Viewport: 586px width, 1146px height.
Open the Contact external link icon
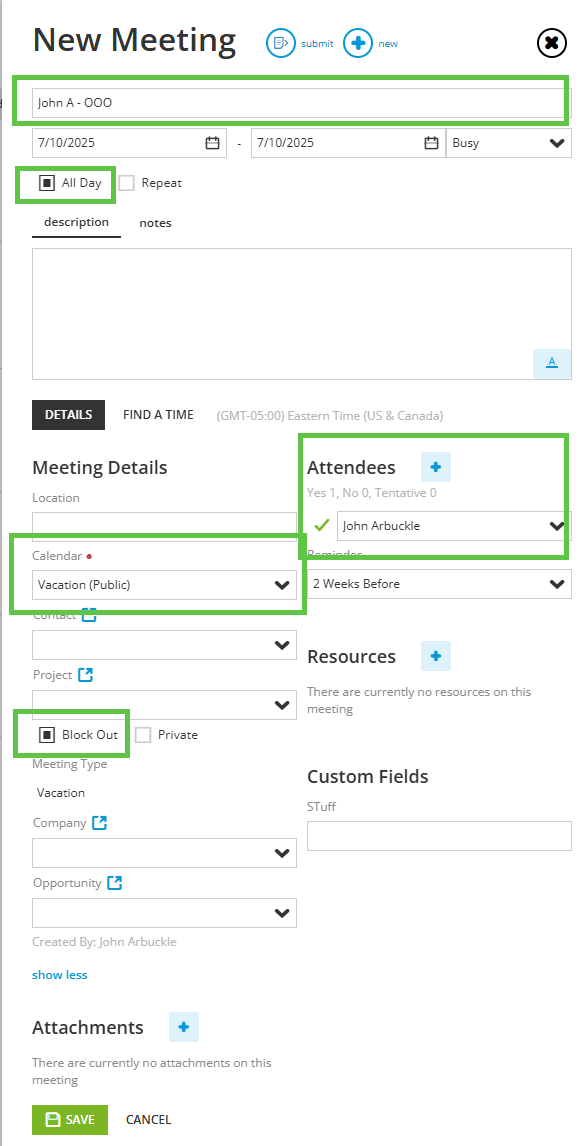[89, 615]
